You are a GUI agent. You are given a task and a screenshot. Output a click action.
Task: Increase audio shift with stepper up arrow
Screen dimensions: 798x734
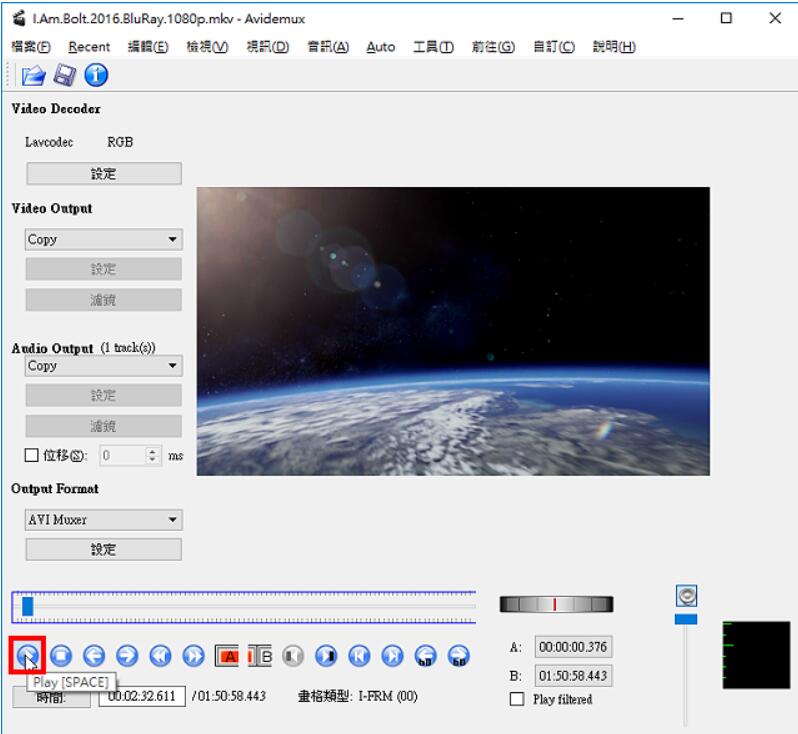(152, 450)
